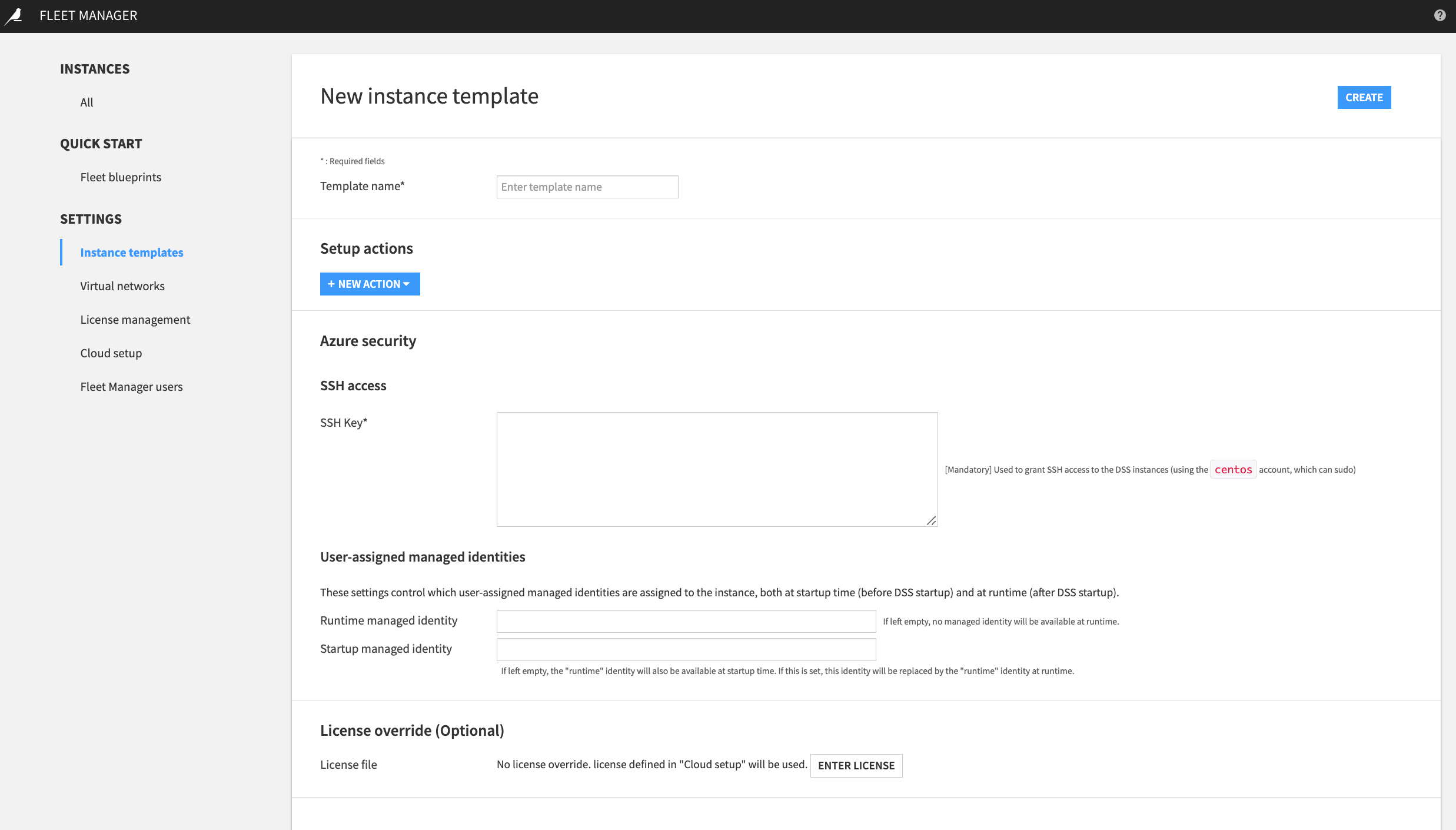
Task: Open the Virtual networks settings page
Action: pos(122,285)
